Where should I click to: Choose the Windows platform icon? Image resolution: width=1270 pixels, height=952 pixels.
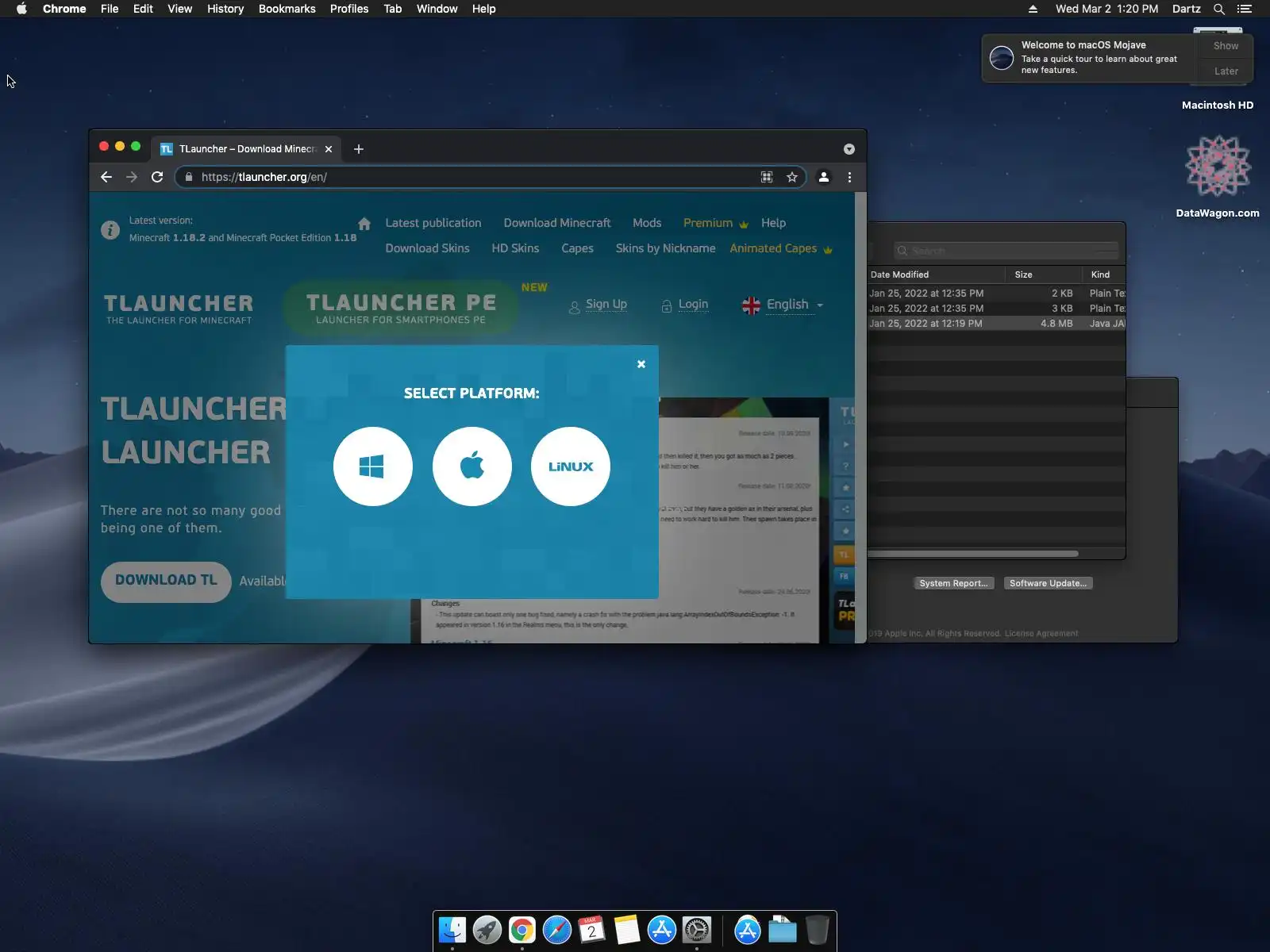coord(372,466)
